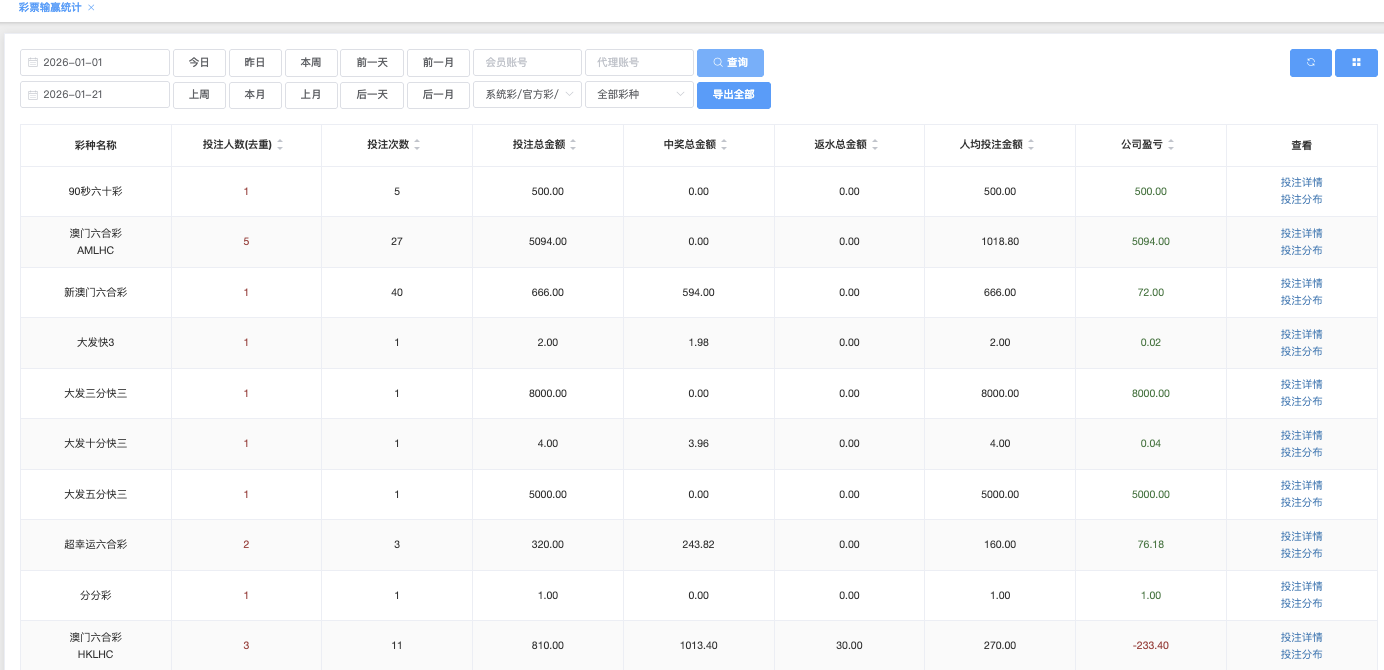Image resolution: width=1384 pixels, height=670 pixels.
Task: Choose the 上月 date range button
Action: (x=311, y=95)
